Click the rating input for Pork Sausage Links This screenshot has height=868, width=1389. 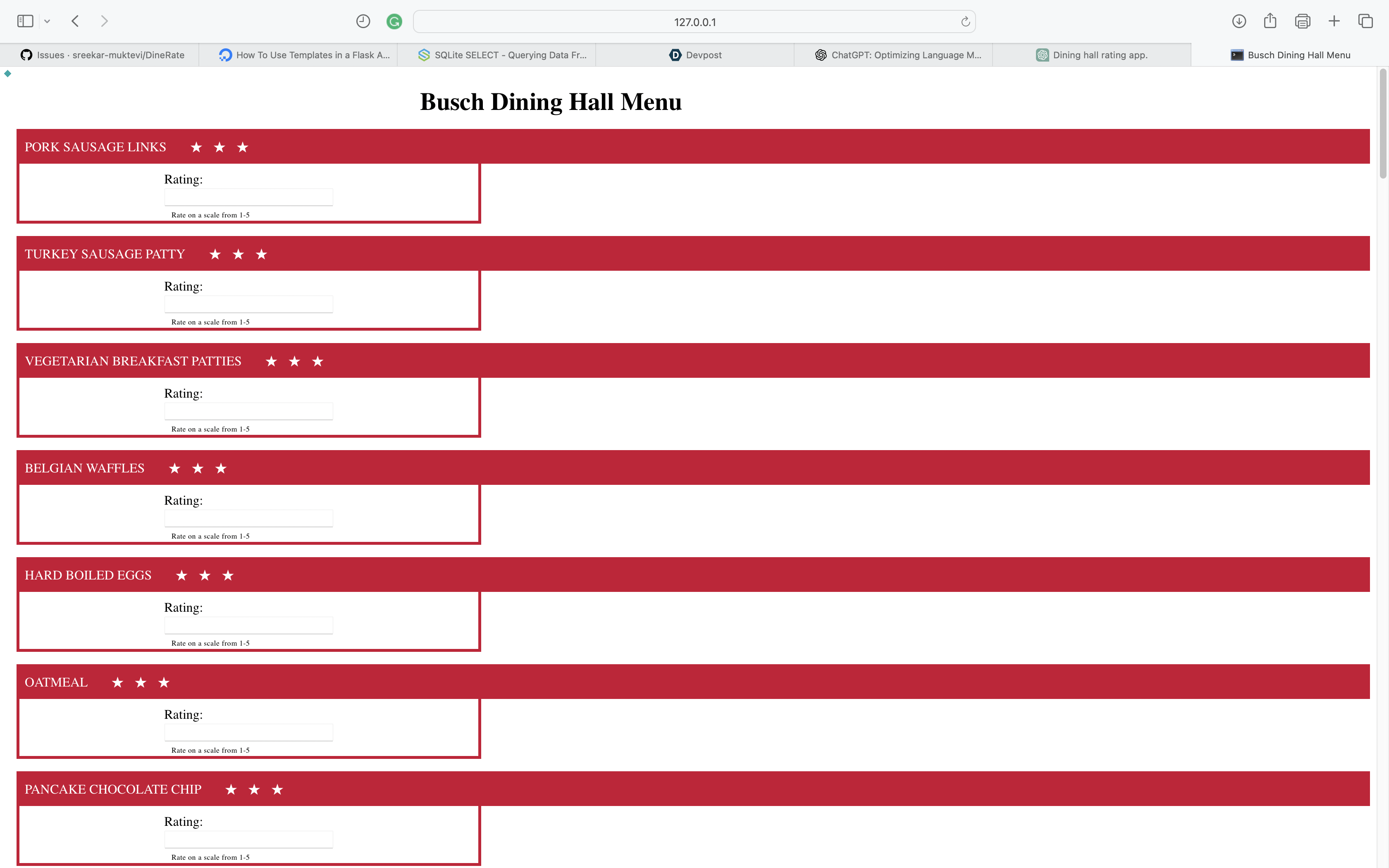[x=248, y=197]
